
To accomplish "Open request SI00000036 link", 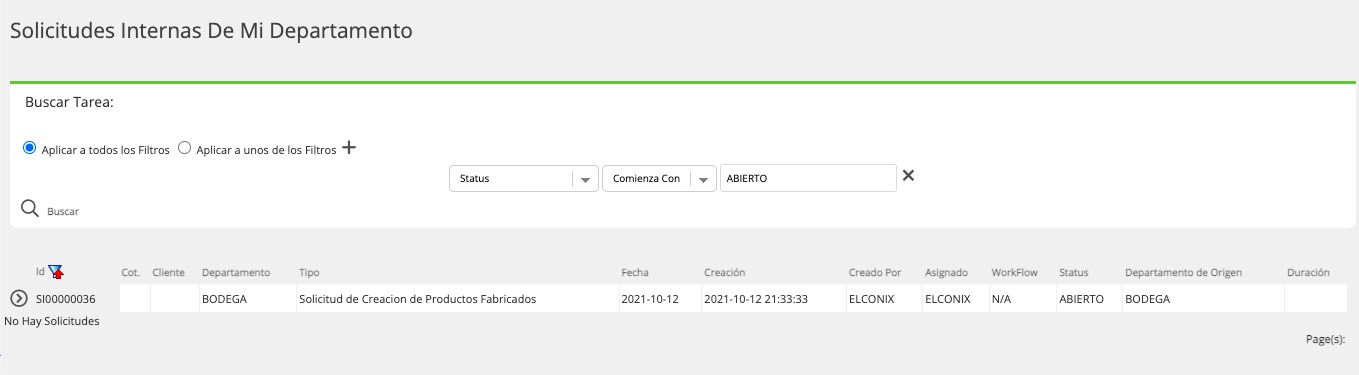I will [x=66, y=299].
